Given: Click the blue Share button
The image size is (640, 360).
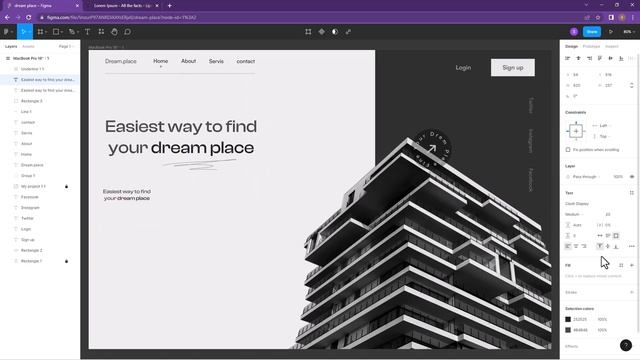Looking at the screenshot, I should coord(592,32).
